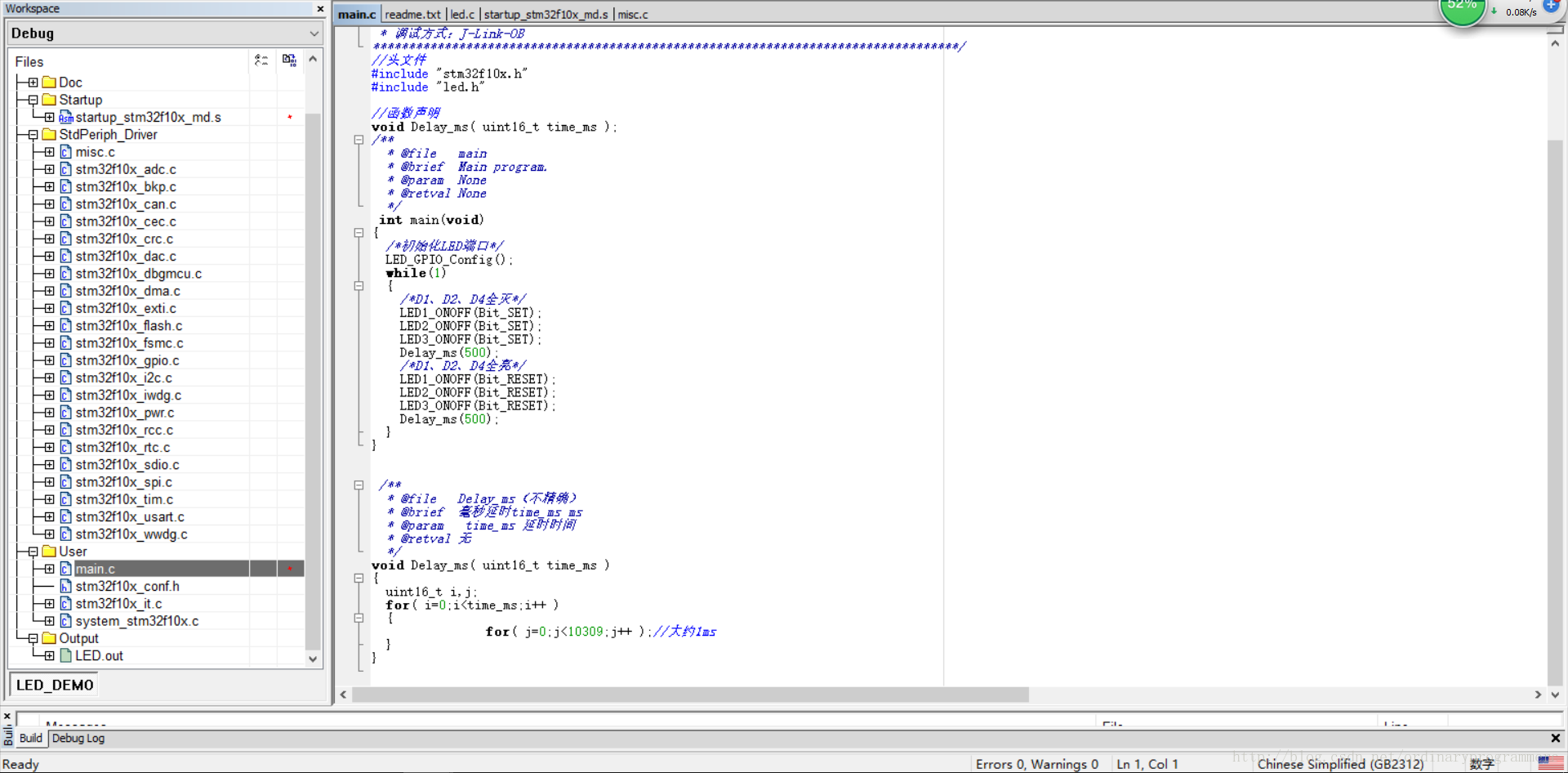Select stm32f10x_can.c in the file tree
The height and width of the screenshot is (773, 1568).
126,204
